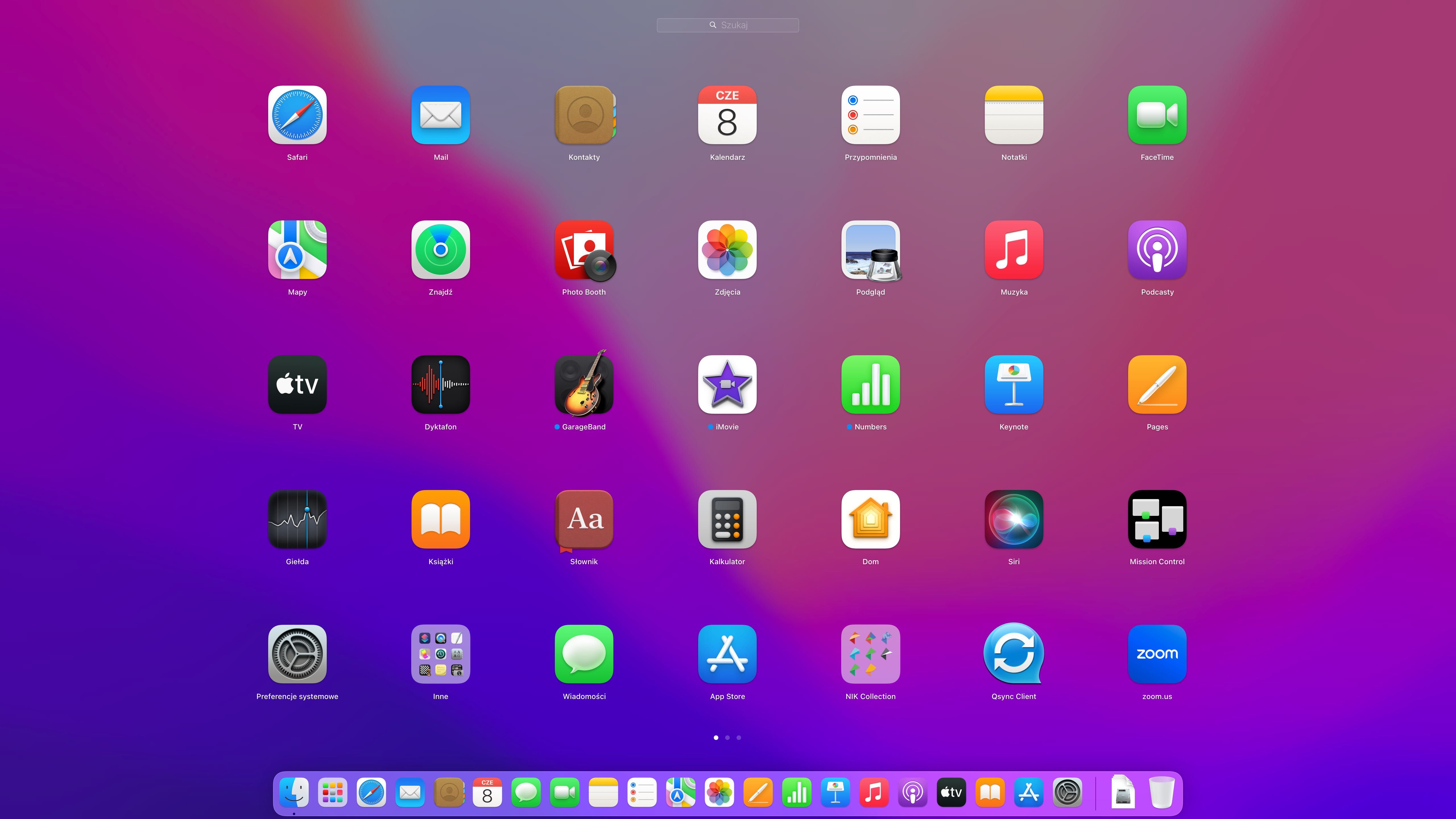Open Music from the Dock
1456x819 pixels.
point(874,793)
